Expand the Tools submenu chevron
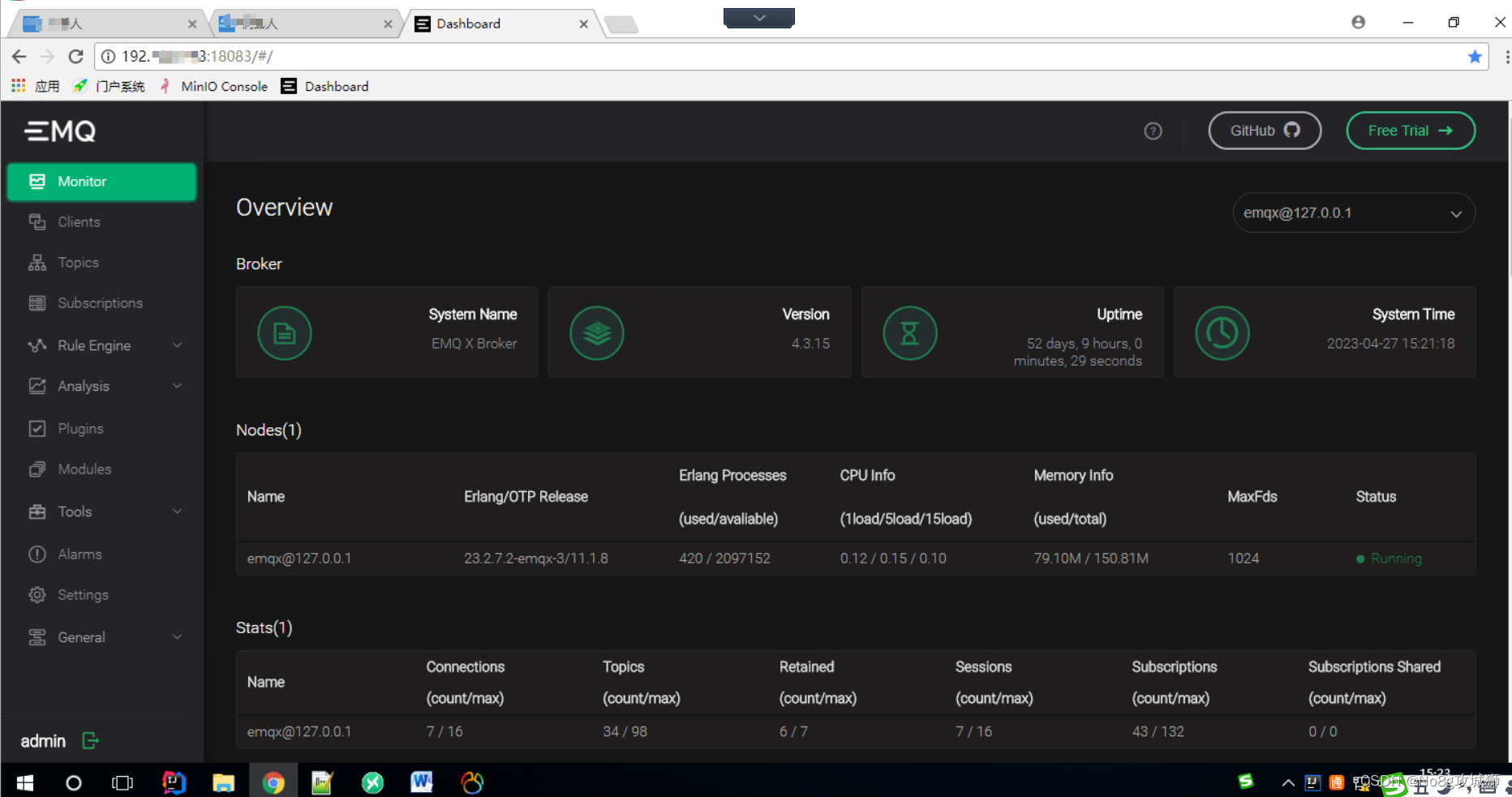Image resolution: width=1512 pixels, height=797 pixels. [x=178, y=512]
